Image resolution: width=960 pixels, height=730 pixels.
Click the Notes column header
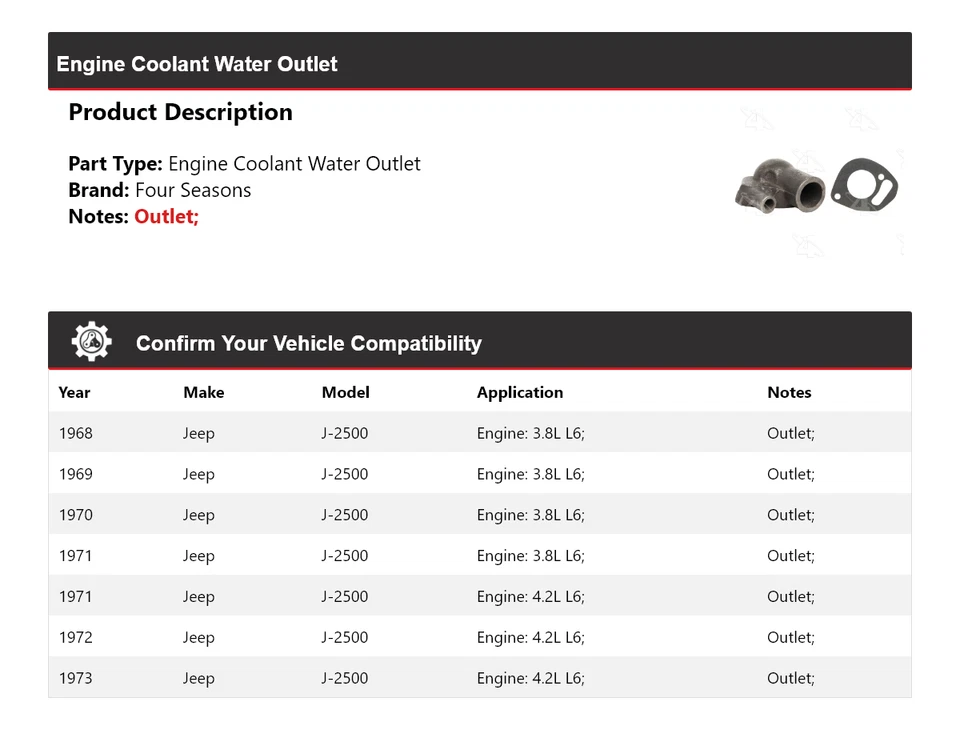click(x=789, y=392)
